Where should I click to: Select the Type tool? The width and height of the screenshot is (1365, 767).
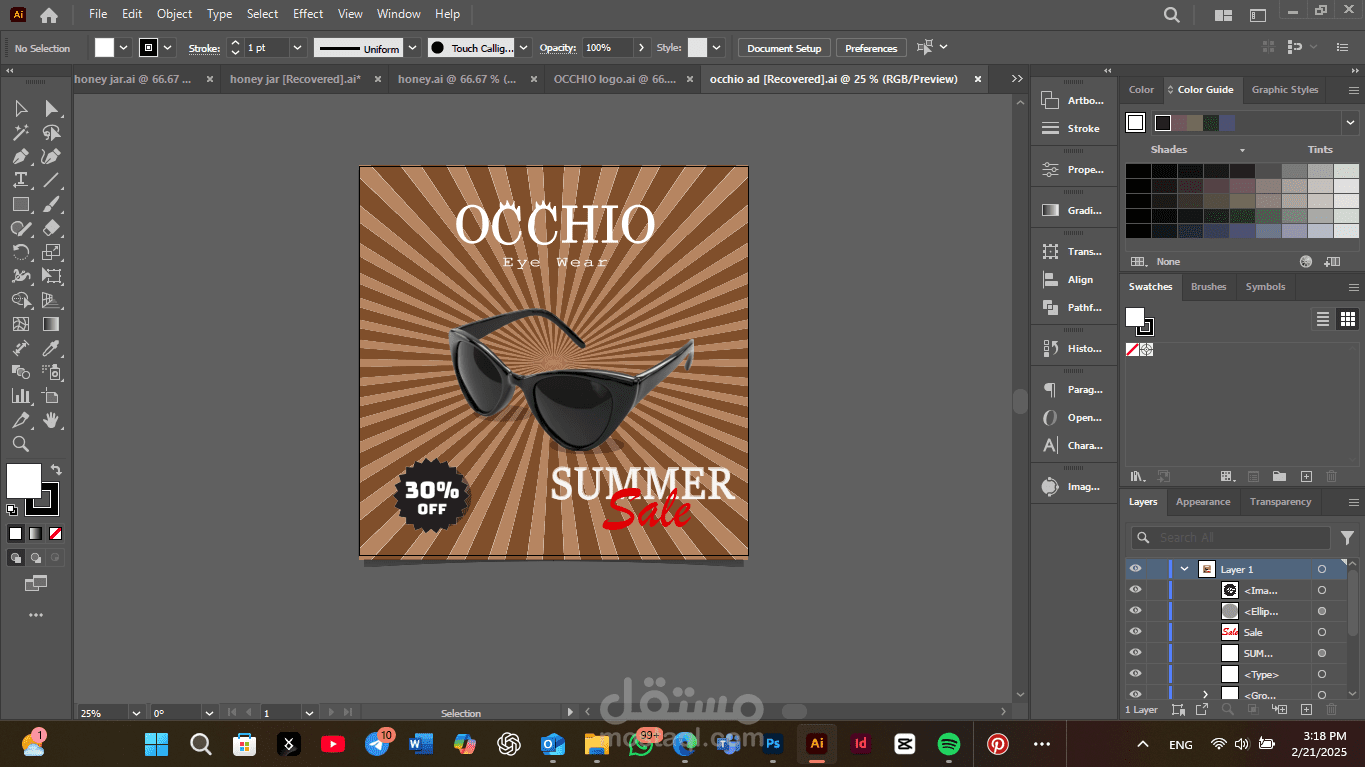tap(20, 180)
